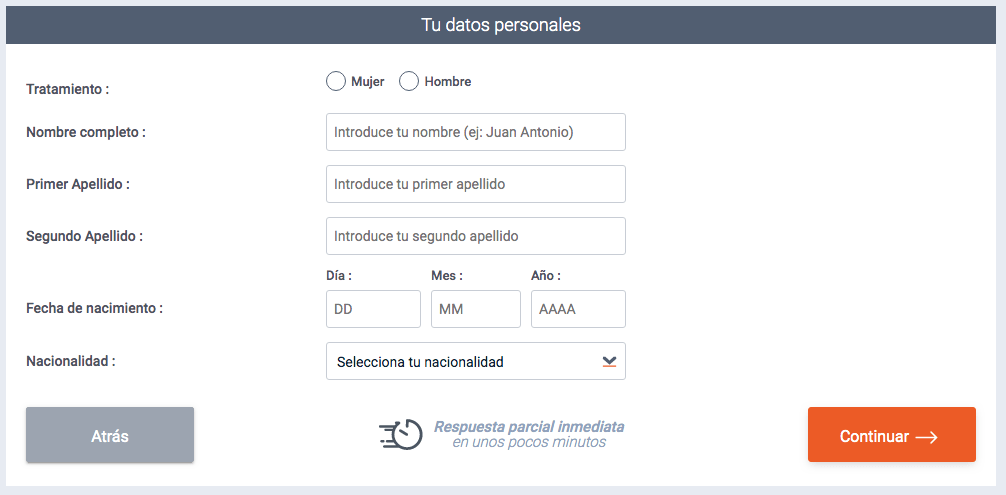Select the MM month field
1006x495 pixels.
(476, 309)
